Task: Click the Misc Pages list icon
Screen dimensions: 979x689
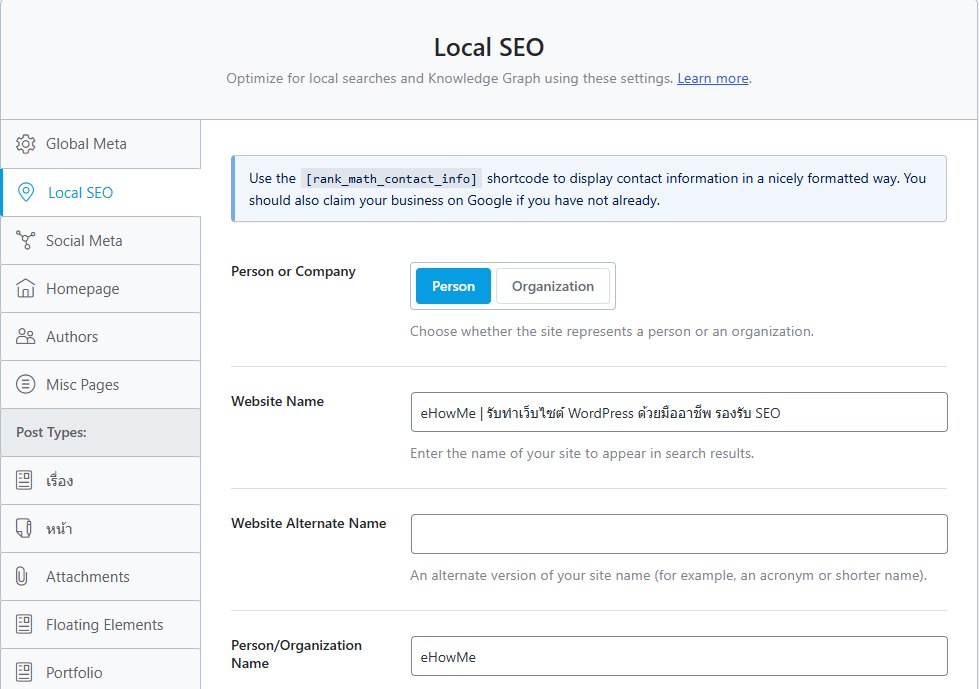Action: click(x=26, y=384)
